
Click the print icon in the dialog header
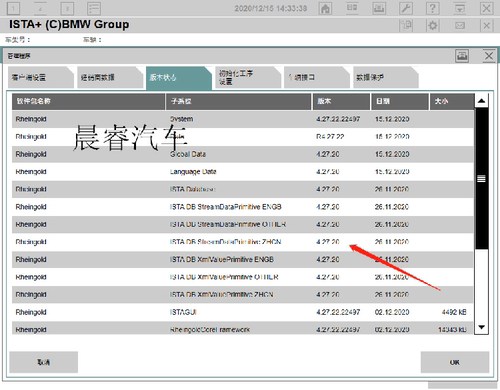[462, 56]
